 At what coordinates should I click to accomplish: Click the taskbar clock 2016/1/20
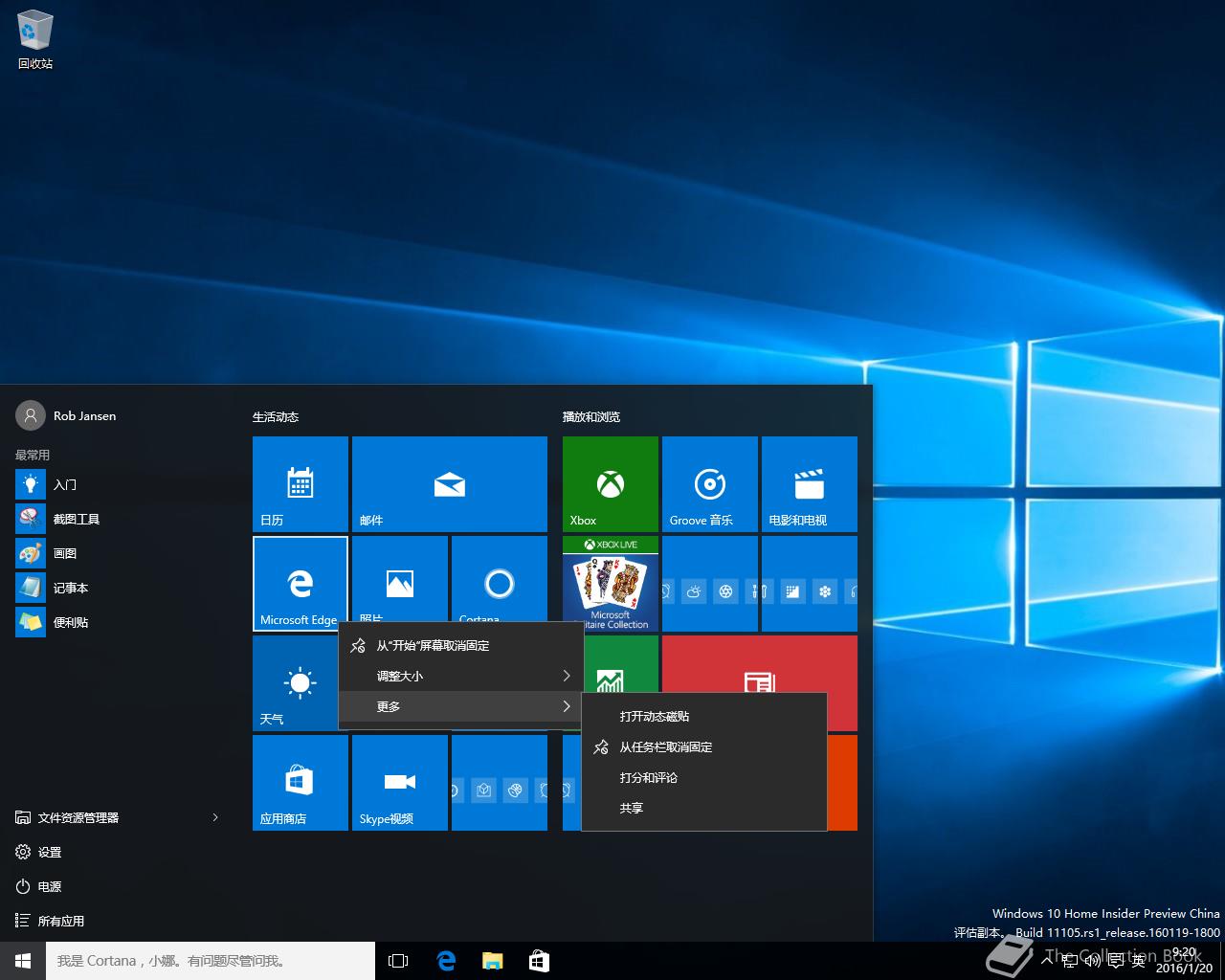(1184, 961)
